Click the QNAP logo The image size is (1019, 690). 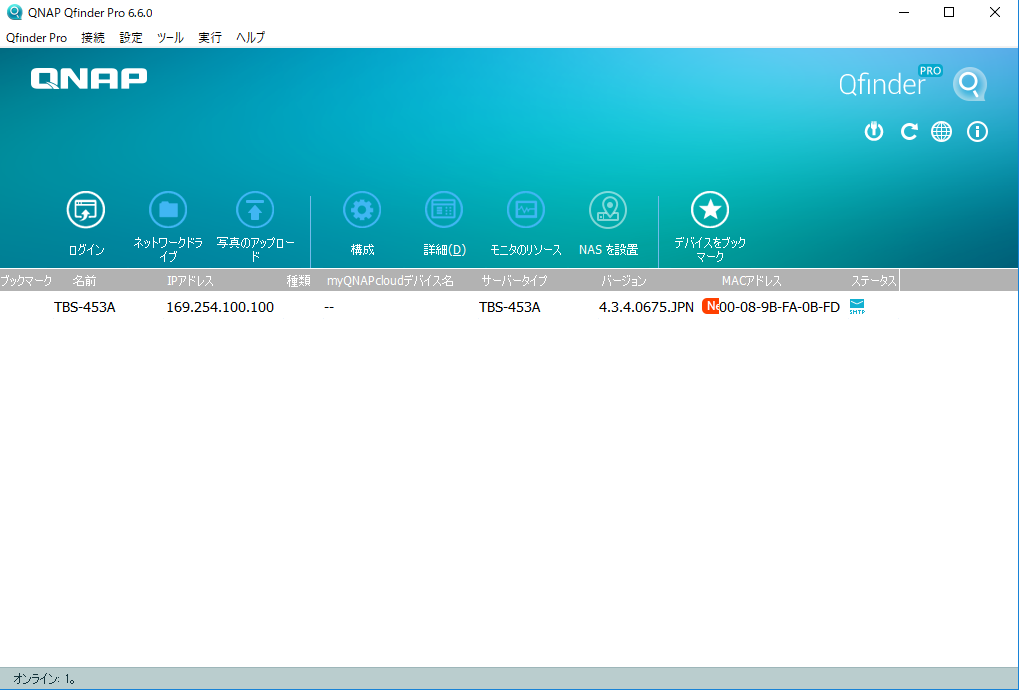coord(89,79)
